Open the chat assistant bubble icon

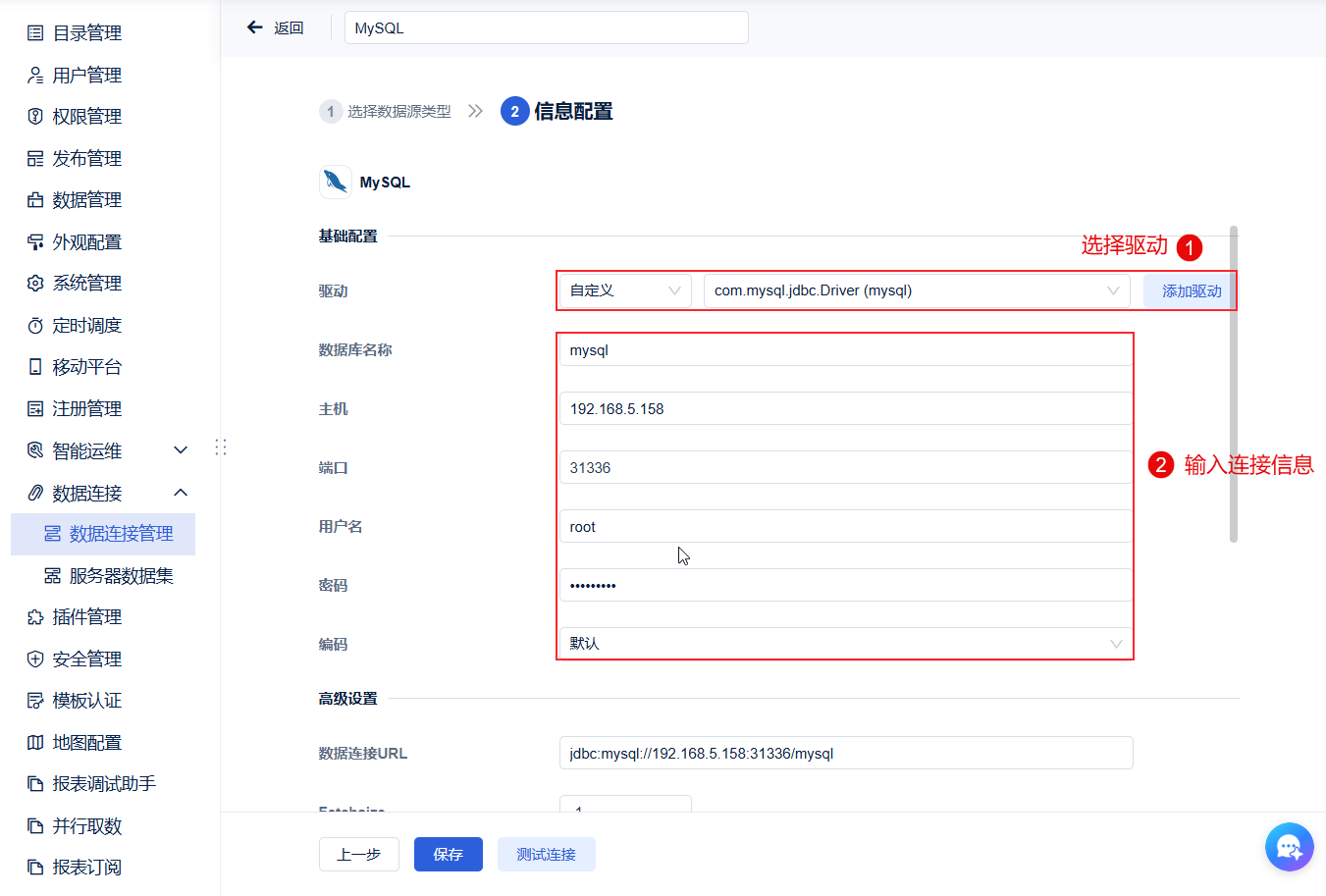[x=1289, y=846]
